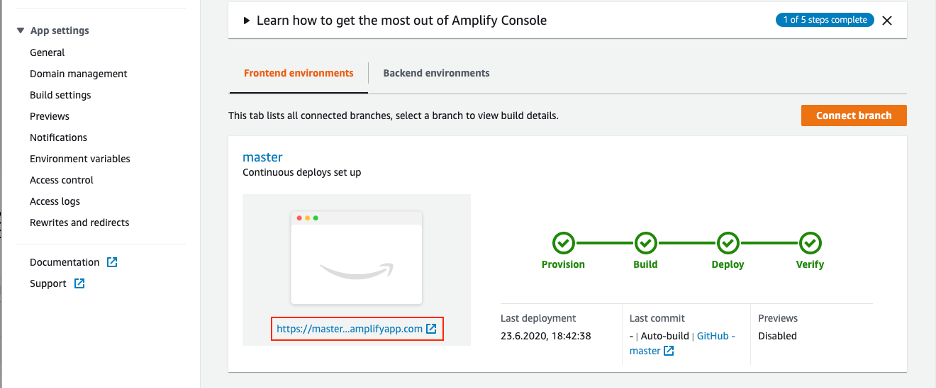Click external link icon beside Support
Screen dimensions: 936x388
click(x=79, y=284)
